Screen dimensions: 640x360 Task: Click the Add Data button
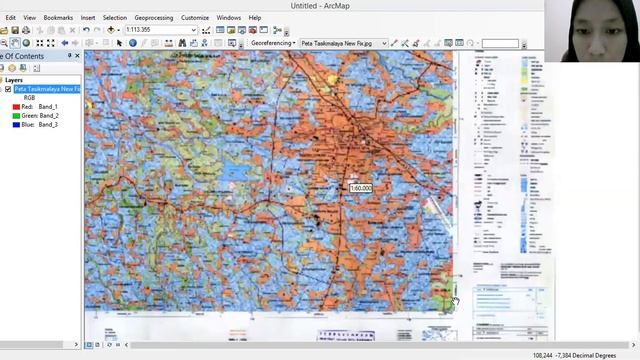[x=111, y=30]
